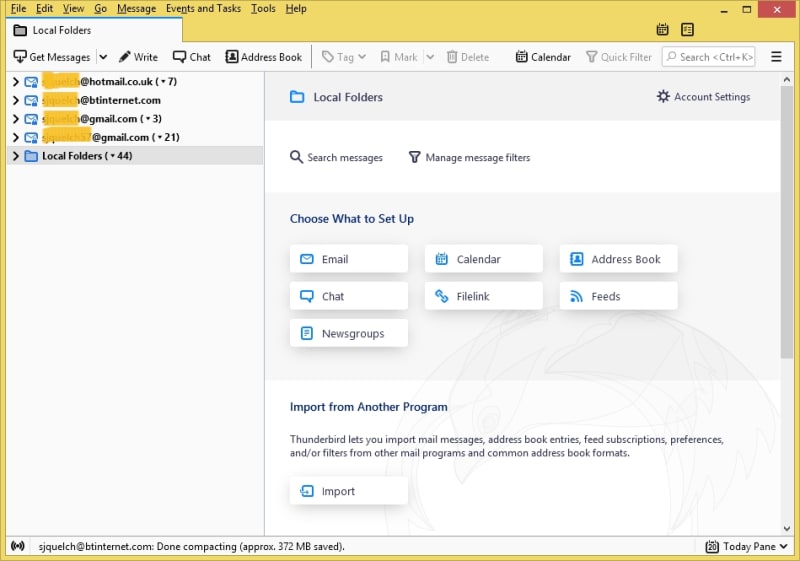Expand the gmail.com account with 21 unread
The width and height of the screenshot is (800, 561).
[x=16, y=137]
